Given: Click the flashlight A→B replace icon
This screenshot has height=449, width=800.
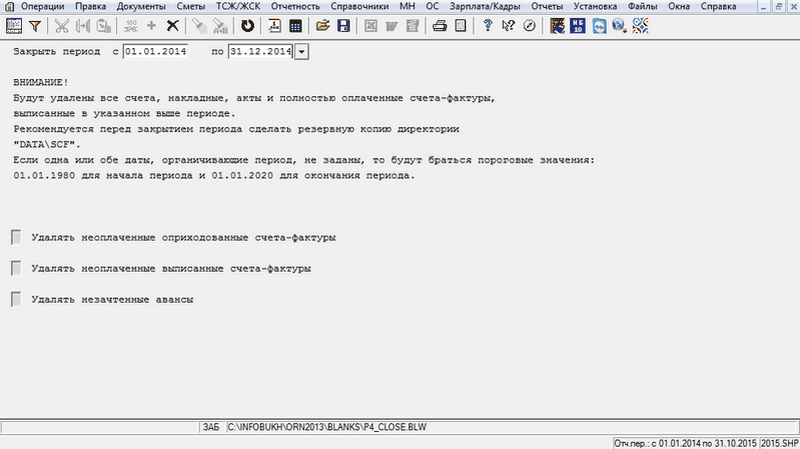Looking at the screenshot, I should pyautogui.click(x=220, y=26).
